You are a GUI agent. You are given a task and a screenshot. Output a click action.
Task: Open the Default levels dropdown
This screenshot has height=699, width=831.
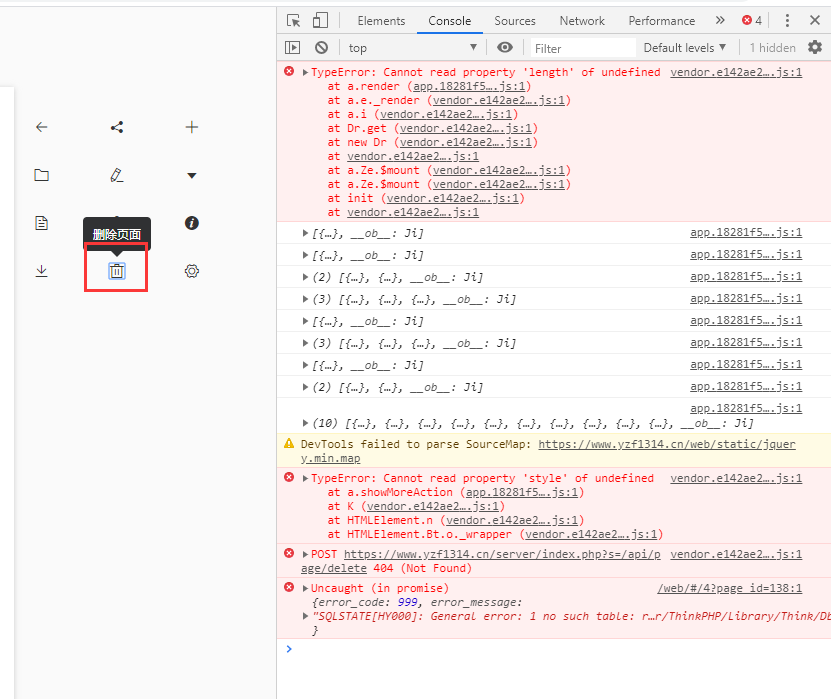tap(684, 47)
